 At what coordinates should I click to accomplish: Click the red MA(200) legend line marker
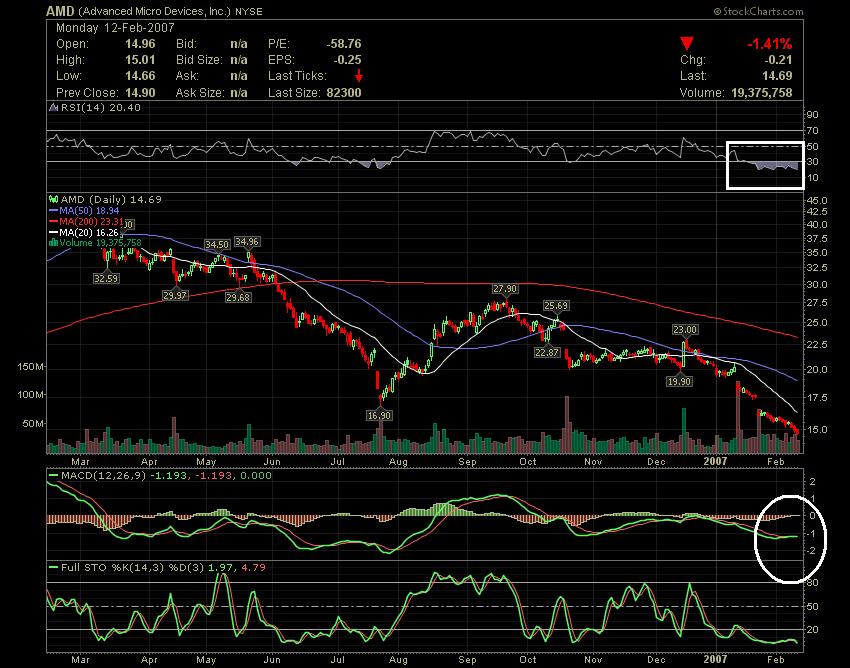tap(54, 221)
